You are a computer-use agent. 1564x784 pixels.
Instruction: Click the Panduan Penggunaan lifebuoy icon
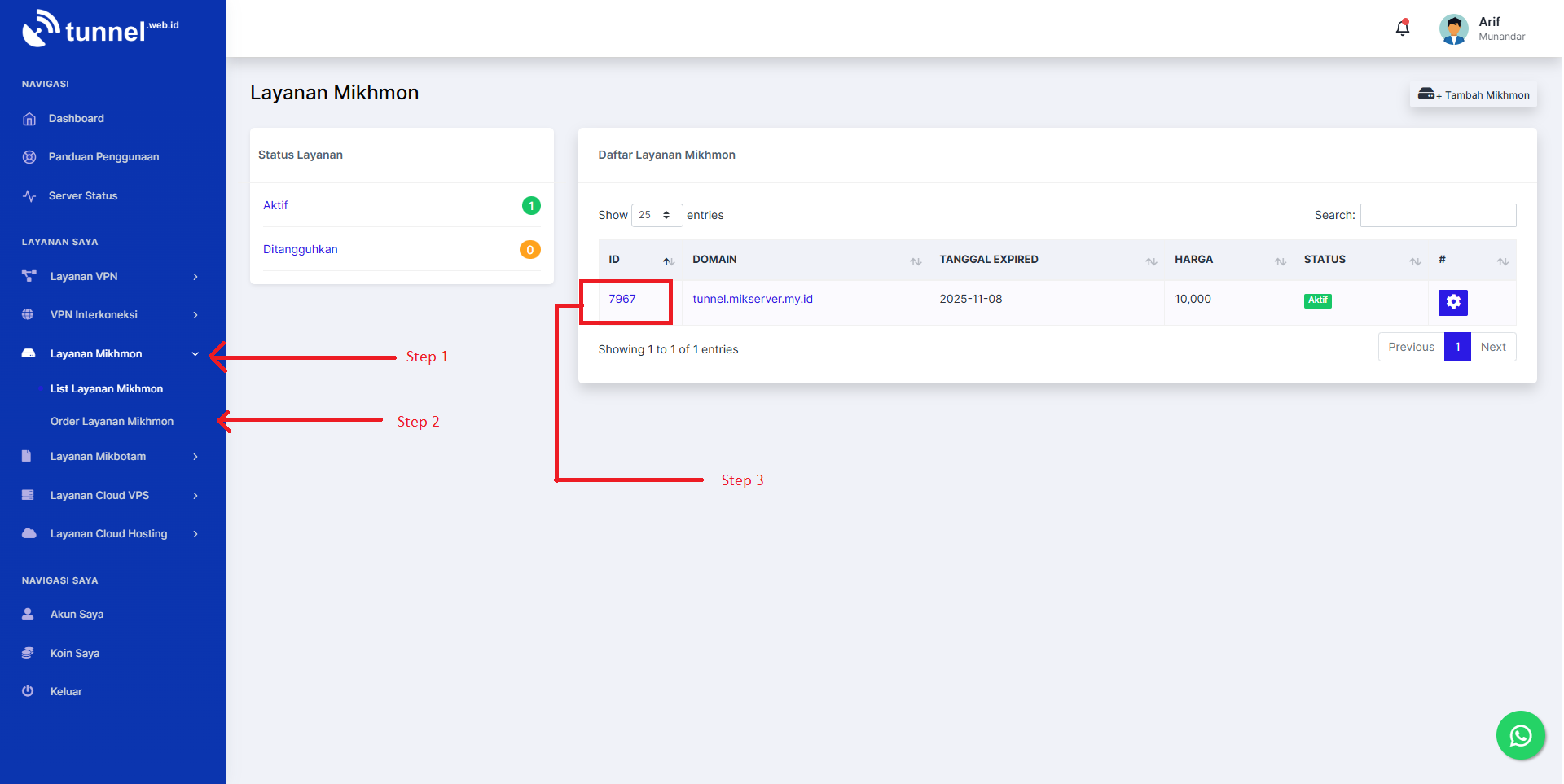pyautogui.click(x=29, y=157)
